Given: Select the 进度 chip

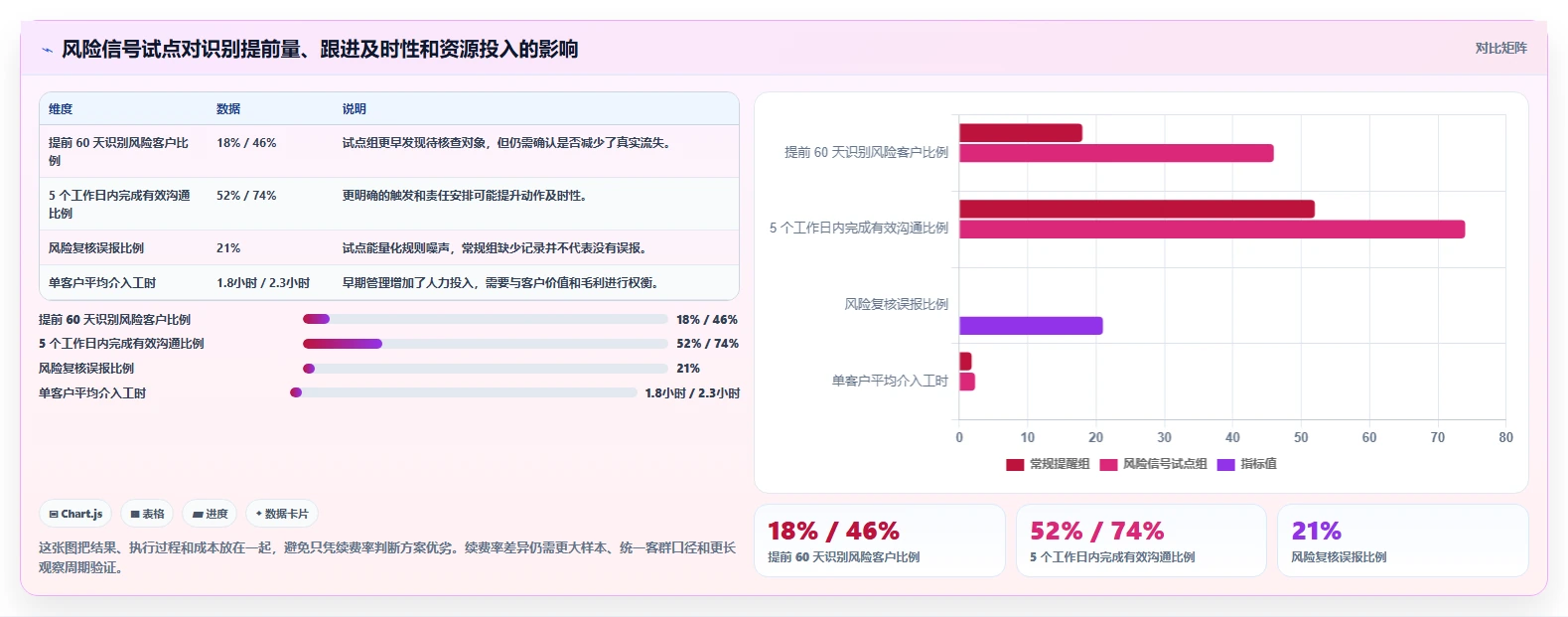Looking at the screenshot, I should tap(210, 514).
